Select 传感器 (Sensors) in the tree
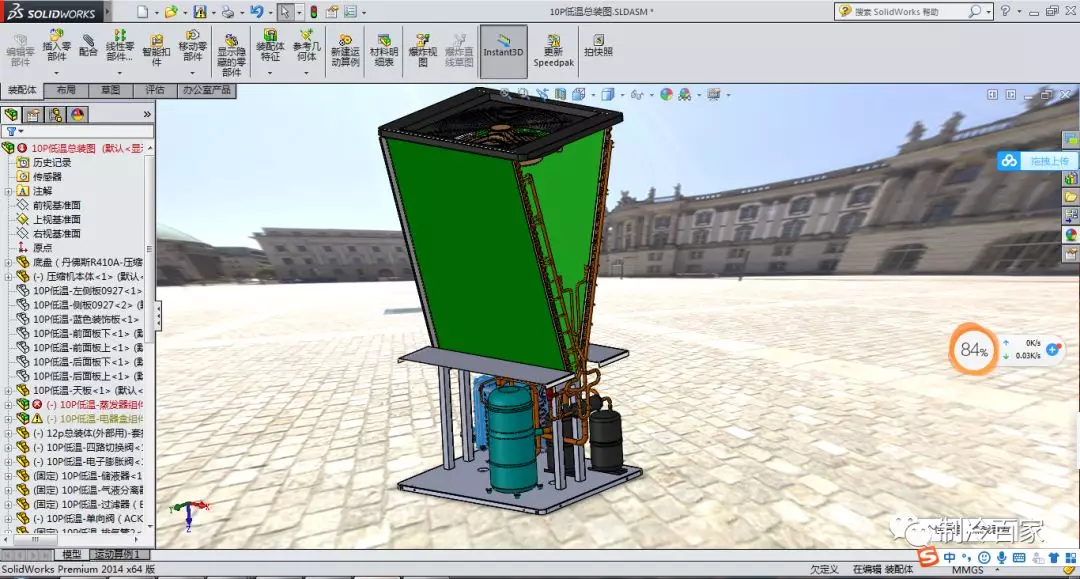Screen dimensions: 1080x579 coord(47,177)
